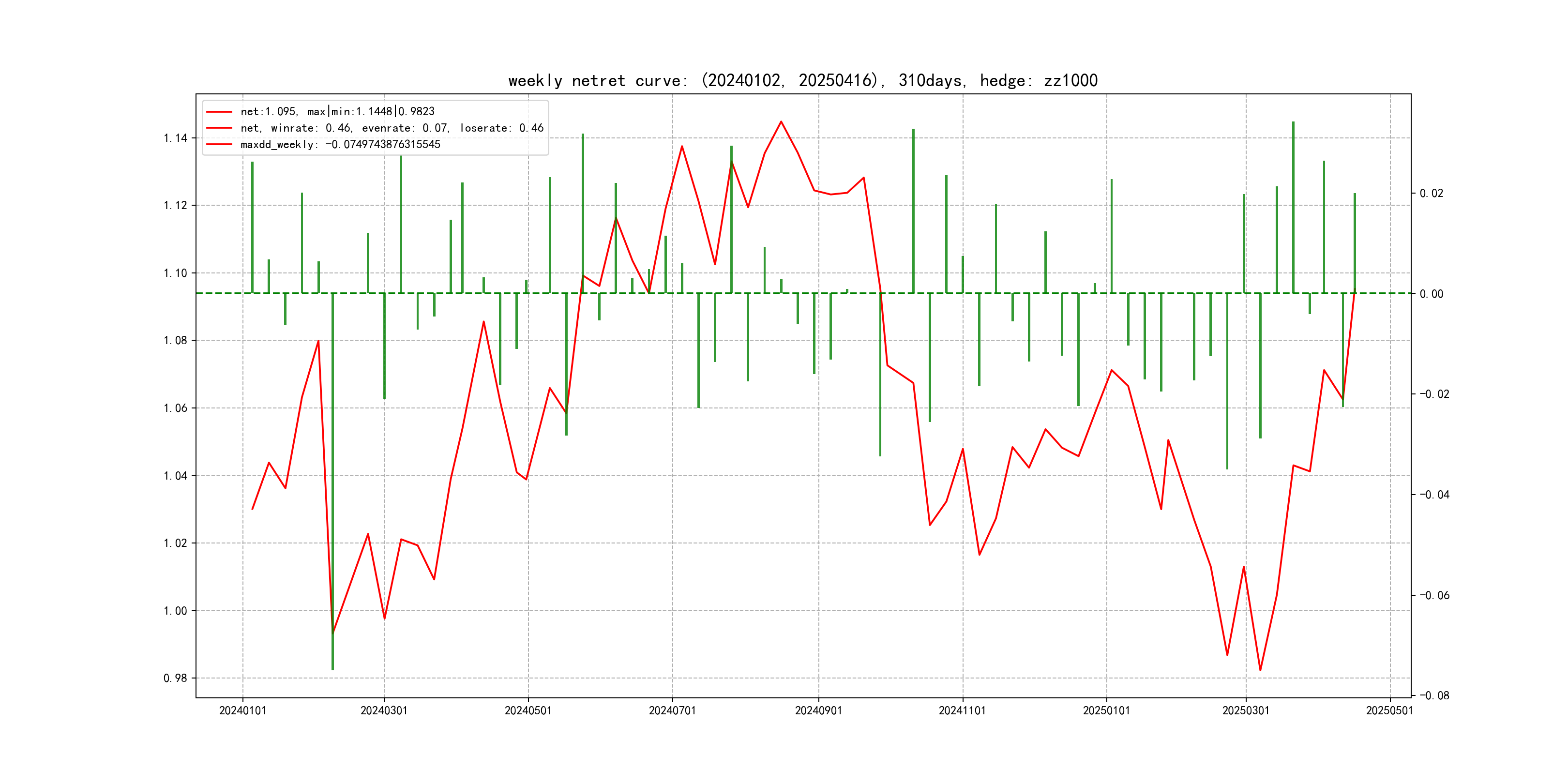
Task: Click the 0.00 right y-axis tick label
Action: tap(1431, 294)
